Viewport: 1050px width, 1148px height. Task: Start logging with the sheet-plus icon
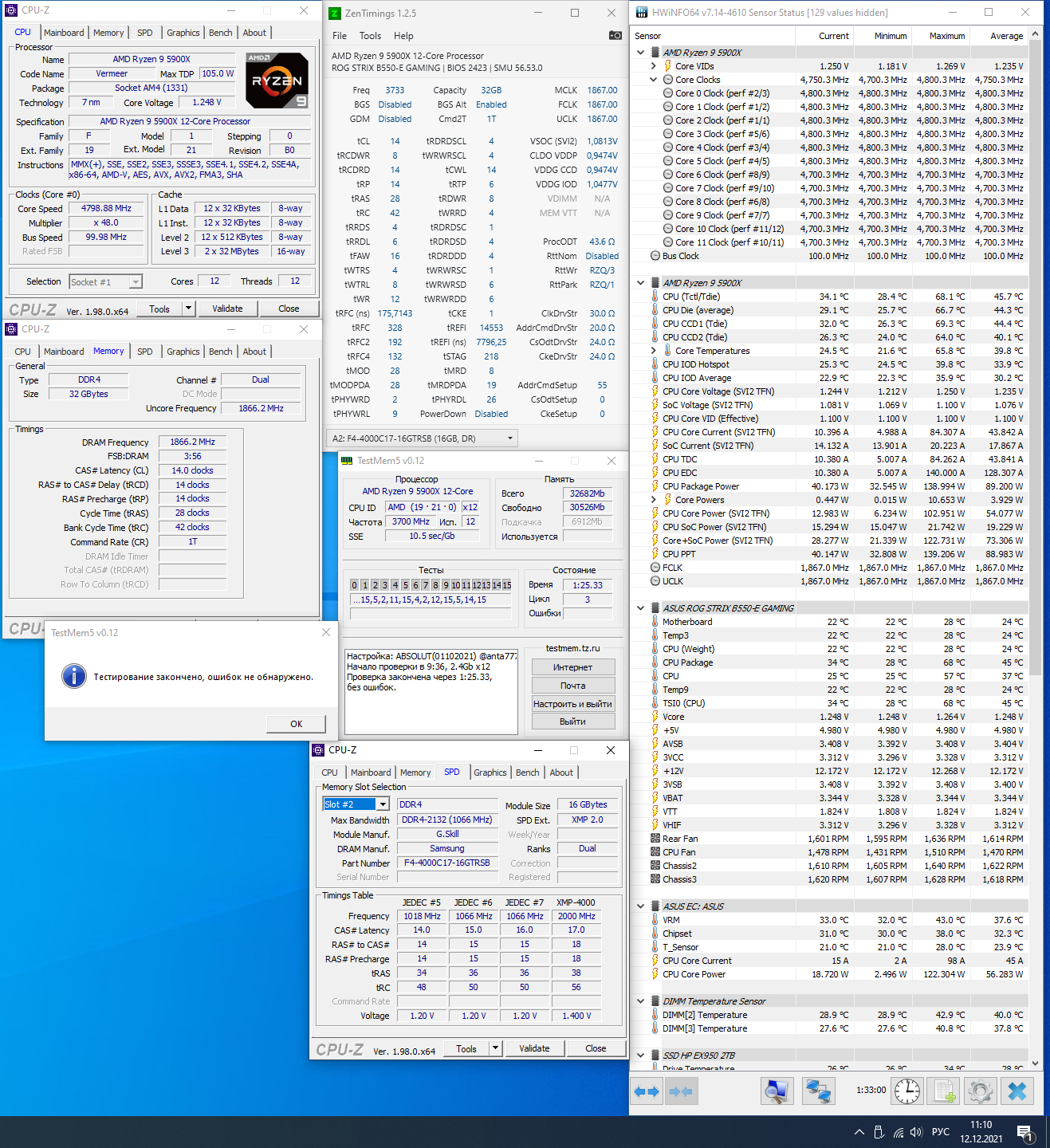click(x=944, y=1091)
